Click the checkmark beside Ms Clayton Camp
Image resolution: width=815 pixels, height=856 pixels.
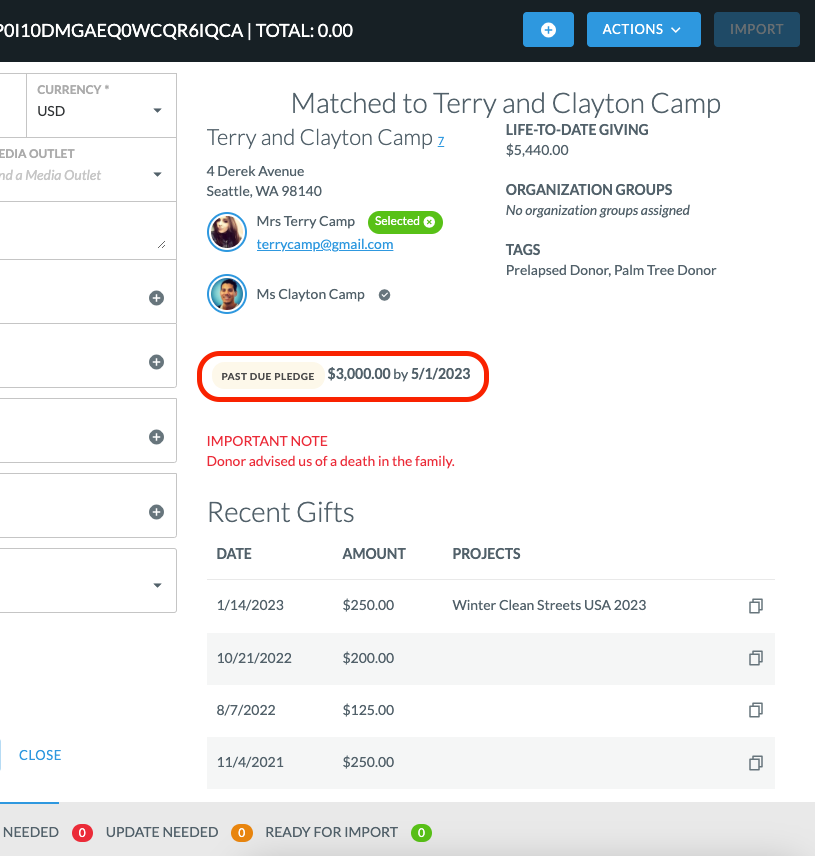[385, 294]
